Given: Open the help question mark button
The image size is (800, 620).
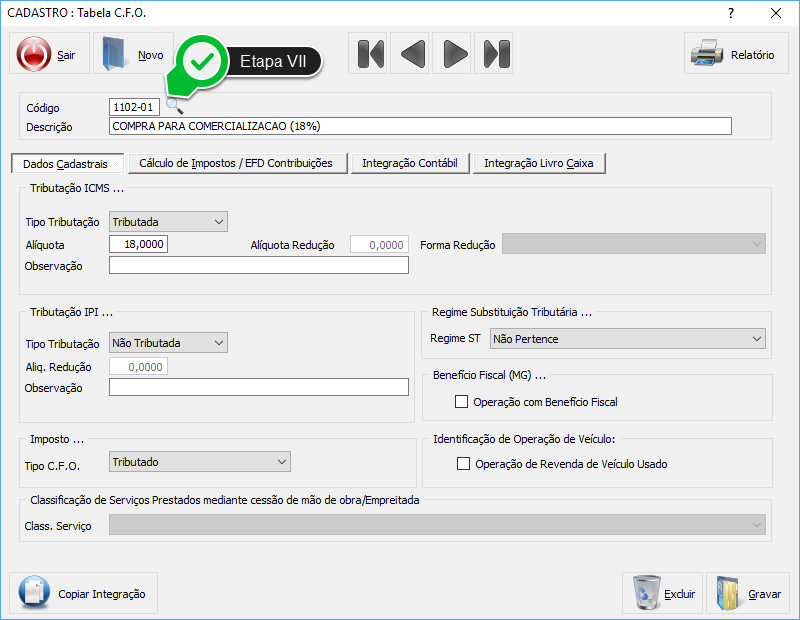Looking at the screenshot, I should click(x=731, y=13).
